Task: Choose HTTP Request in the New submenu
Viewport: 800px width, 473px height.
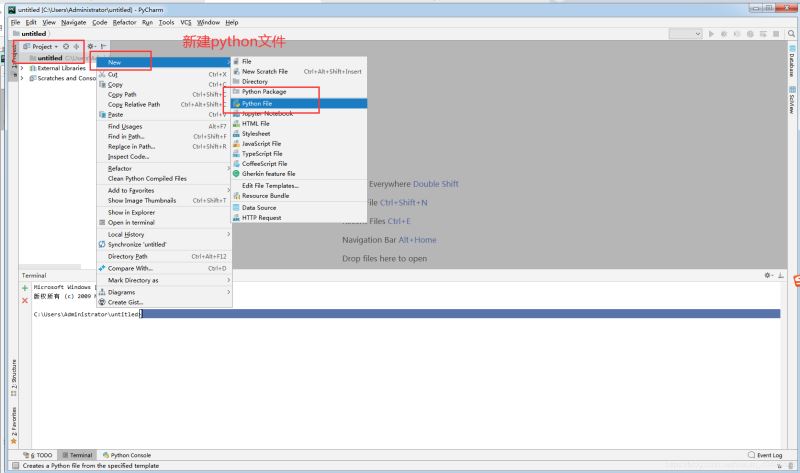Action: [299, 218]
